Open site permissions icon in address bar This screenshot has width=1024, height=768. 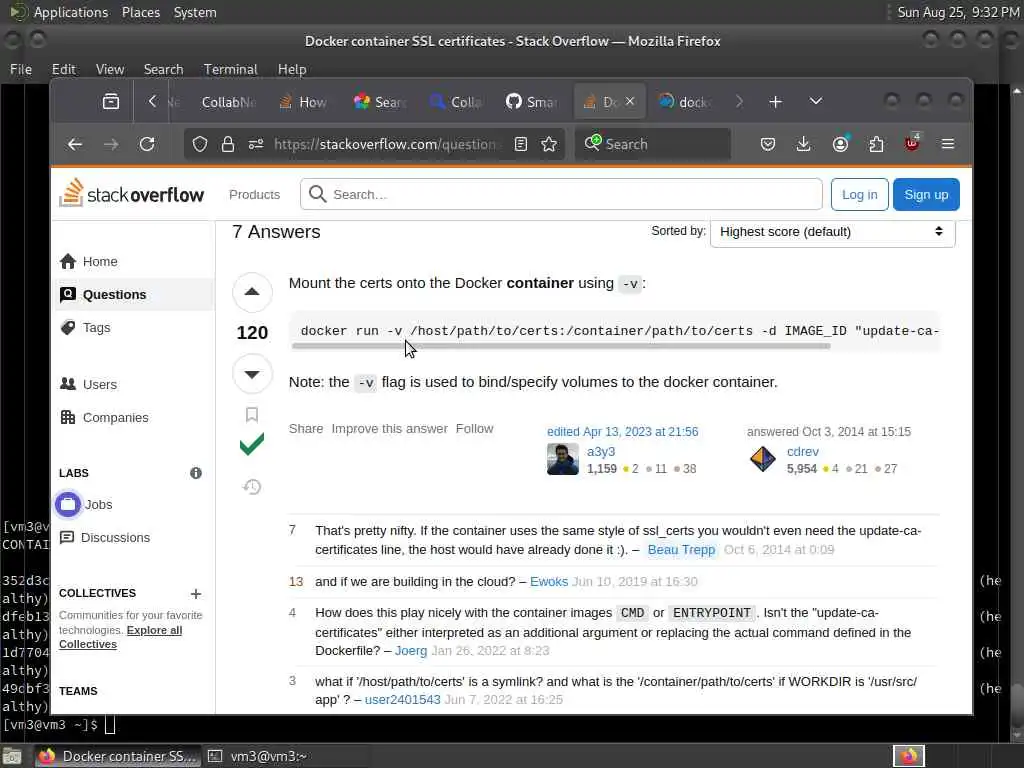point(256,144)
